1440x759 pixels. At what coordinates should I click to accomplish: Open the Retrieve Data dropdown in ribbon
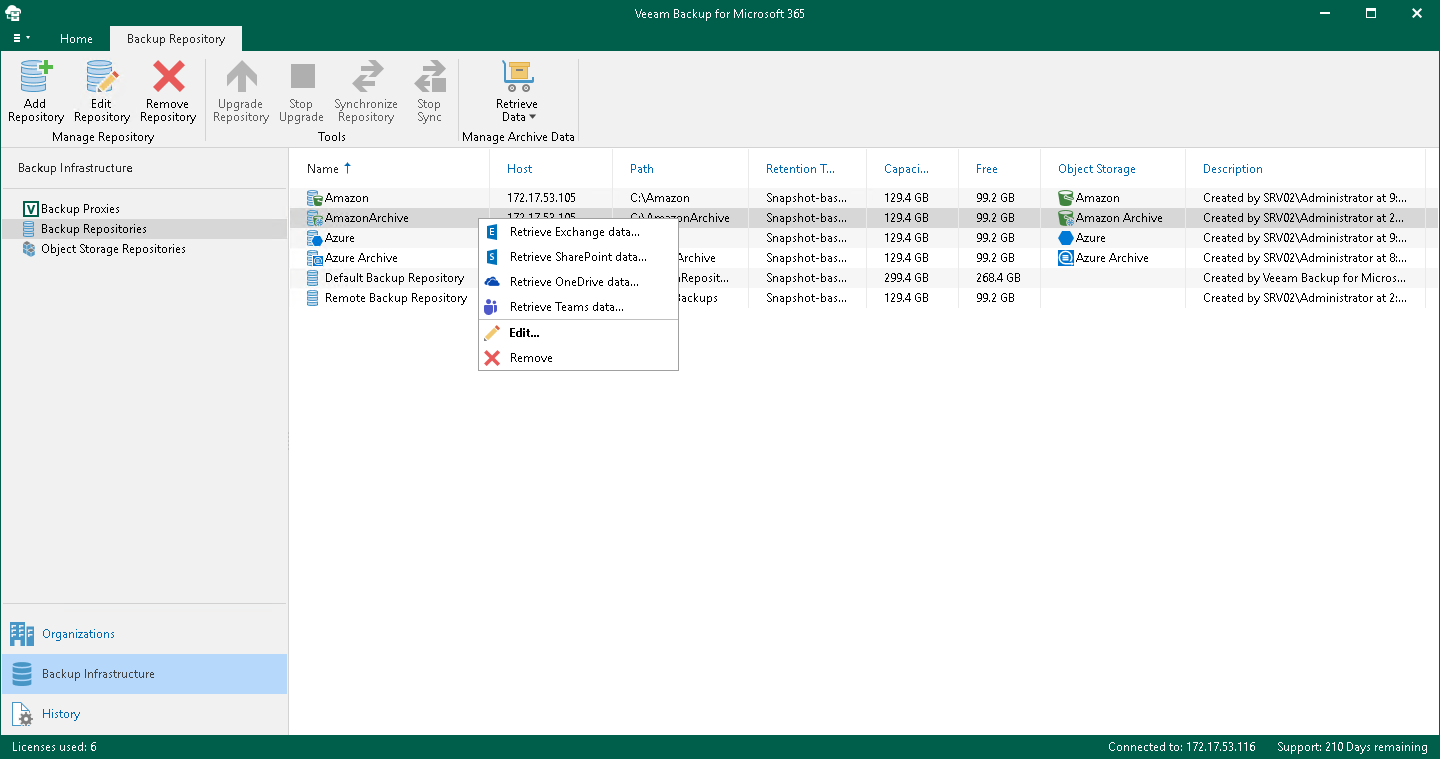point(517,91)
